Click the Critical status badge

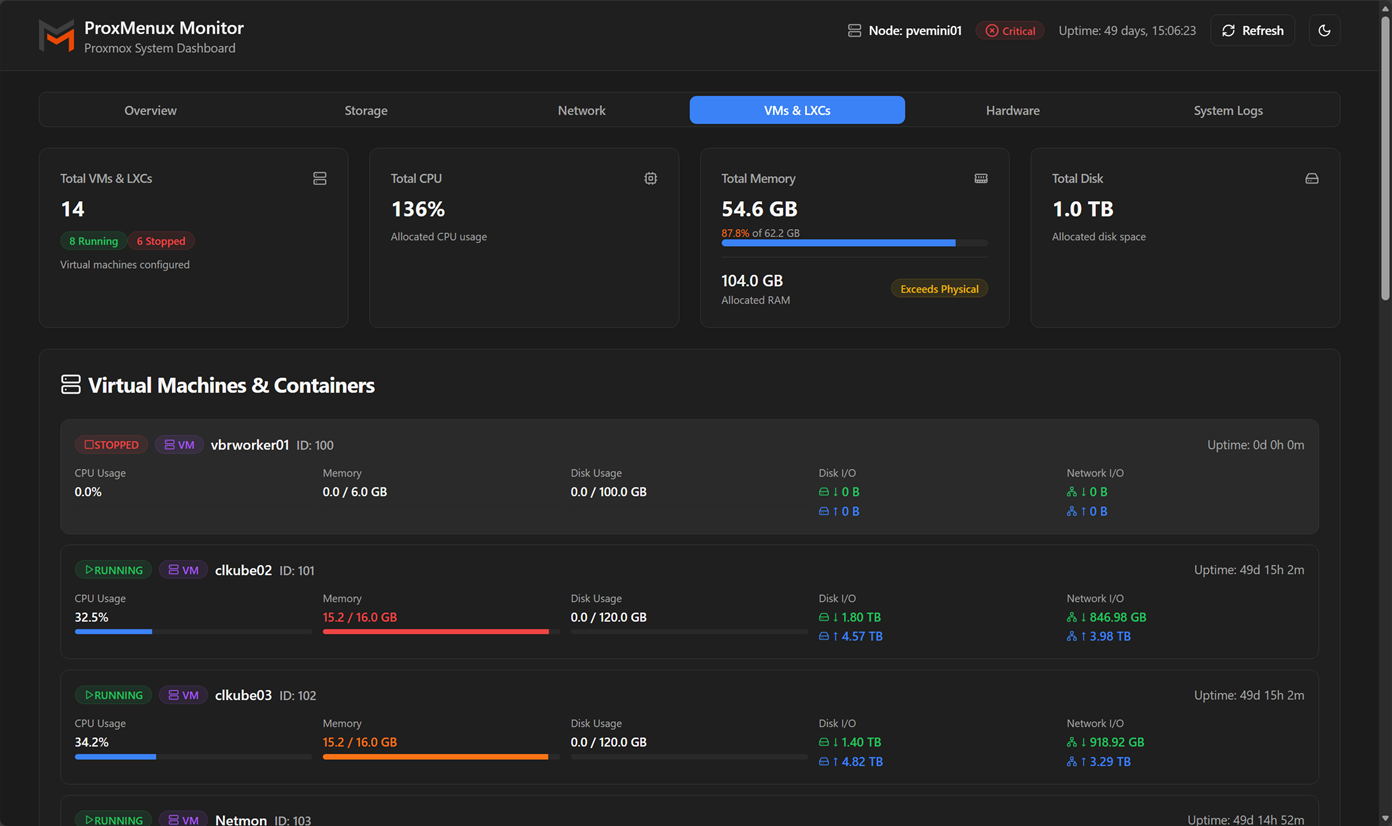pos(1010,31)
